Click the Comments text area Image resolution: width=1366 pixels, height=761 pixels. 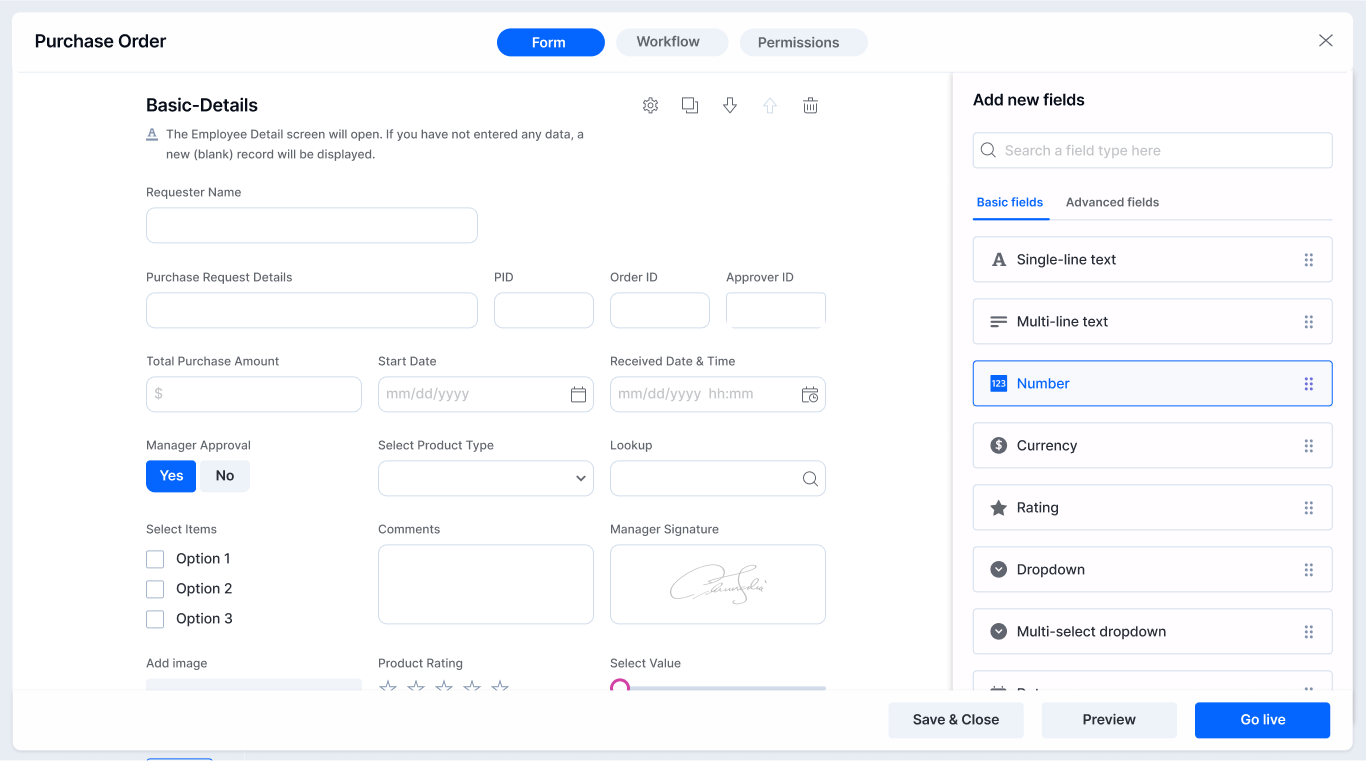[x=486, y=584]
